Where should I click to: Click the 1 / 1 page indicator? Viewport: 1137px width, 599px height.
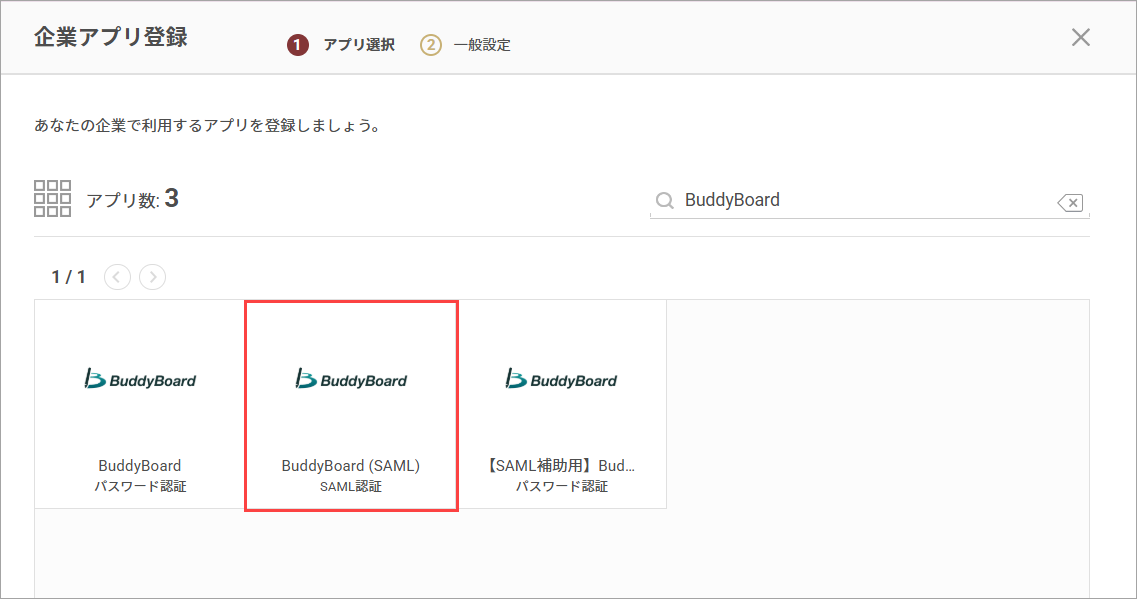(68, 277)
